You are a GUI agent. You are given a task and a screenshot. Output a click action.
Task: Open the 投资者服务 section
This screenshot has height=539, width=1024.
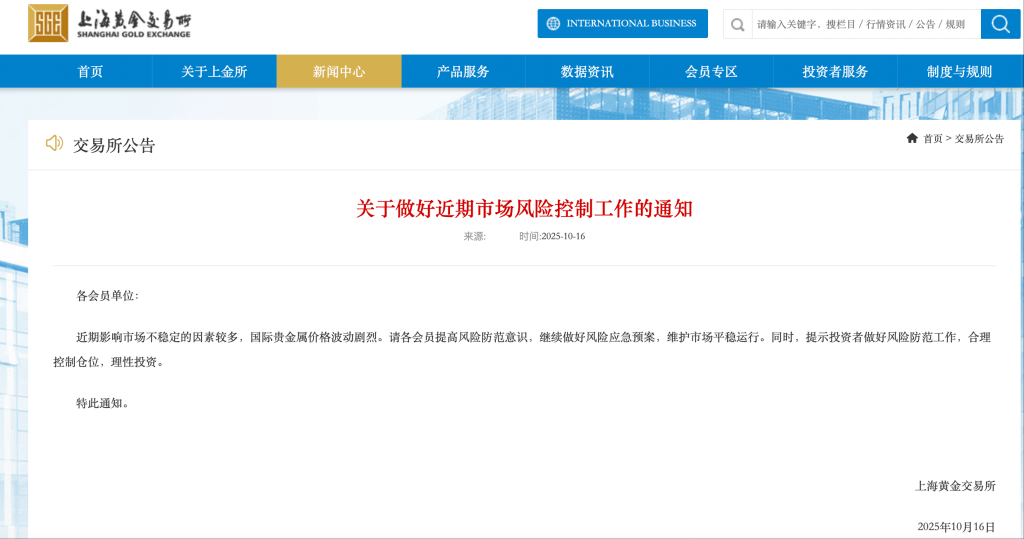(835, 71)
